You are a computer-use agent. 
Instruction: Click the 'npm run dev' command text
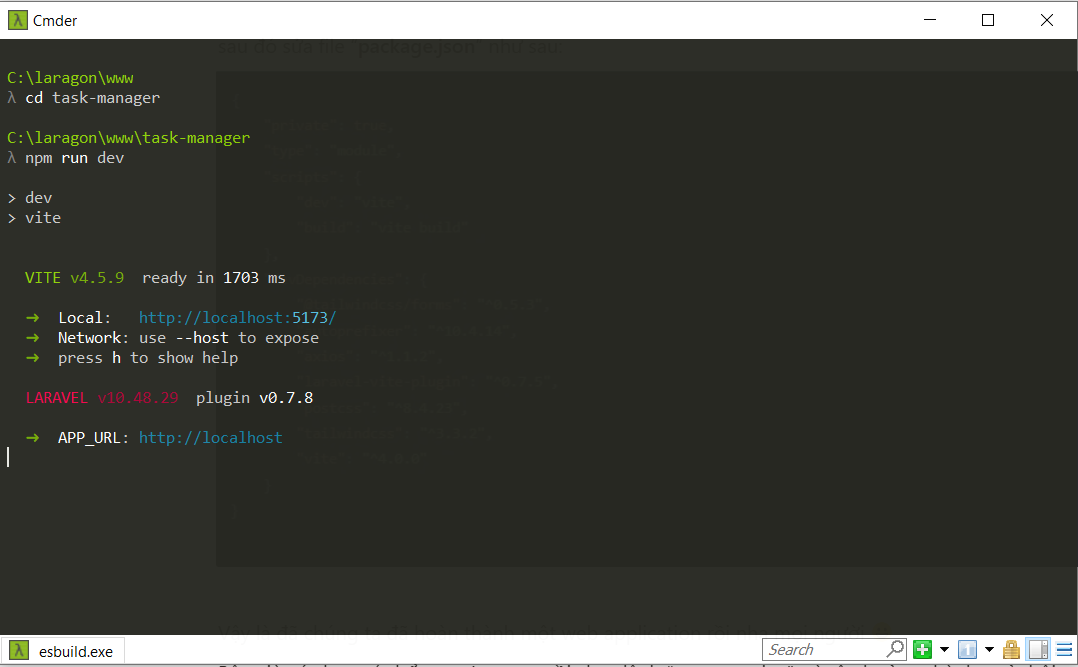point(74,158)
